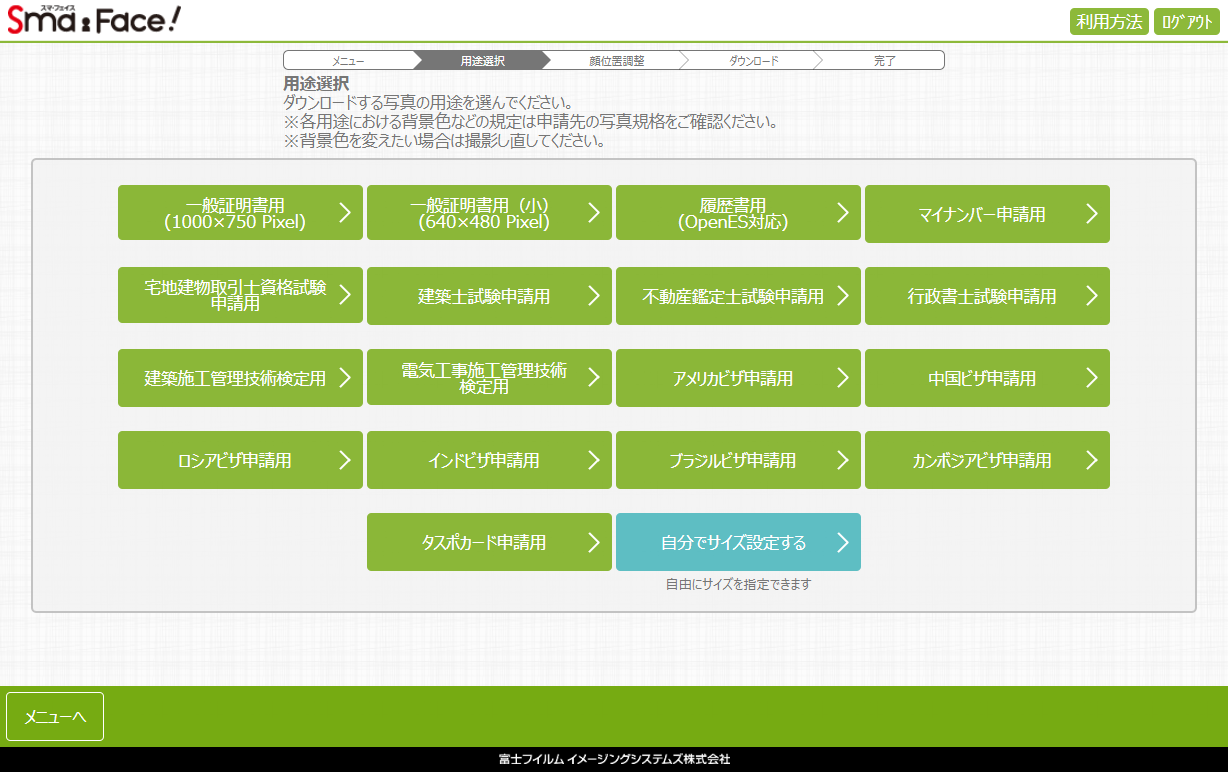Click arrow on 一般証明書用(小) 640×480 button
Screen dimensions: 1228x772
593,213
